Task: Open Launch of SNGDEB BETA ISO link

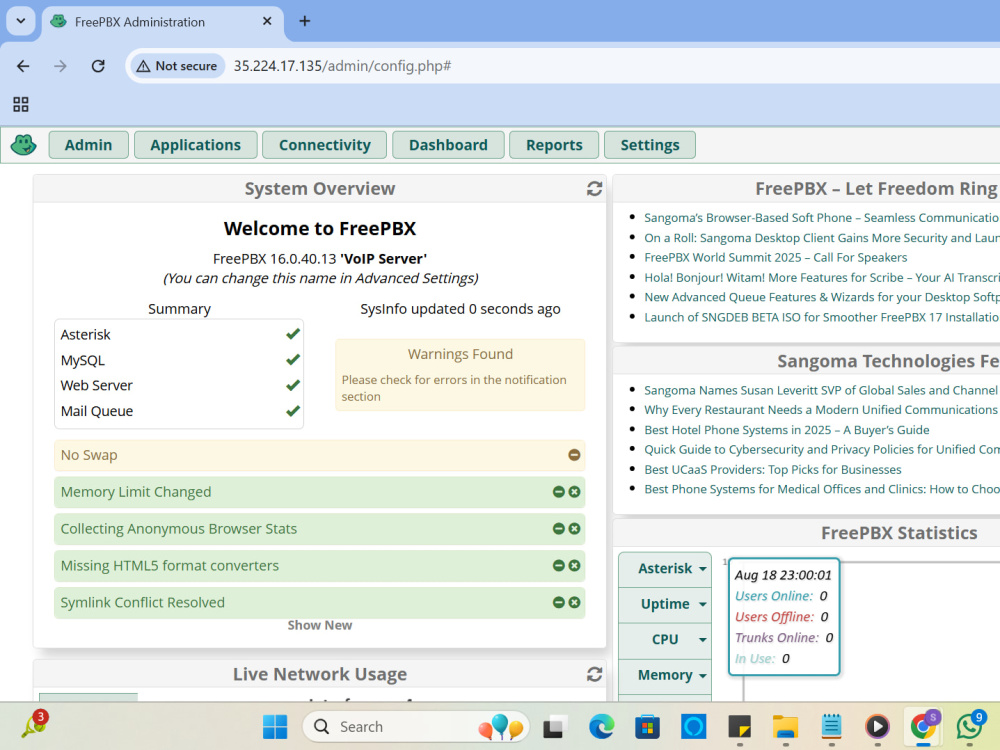Action: click(x=821, y=317)
